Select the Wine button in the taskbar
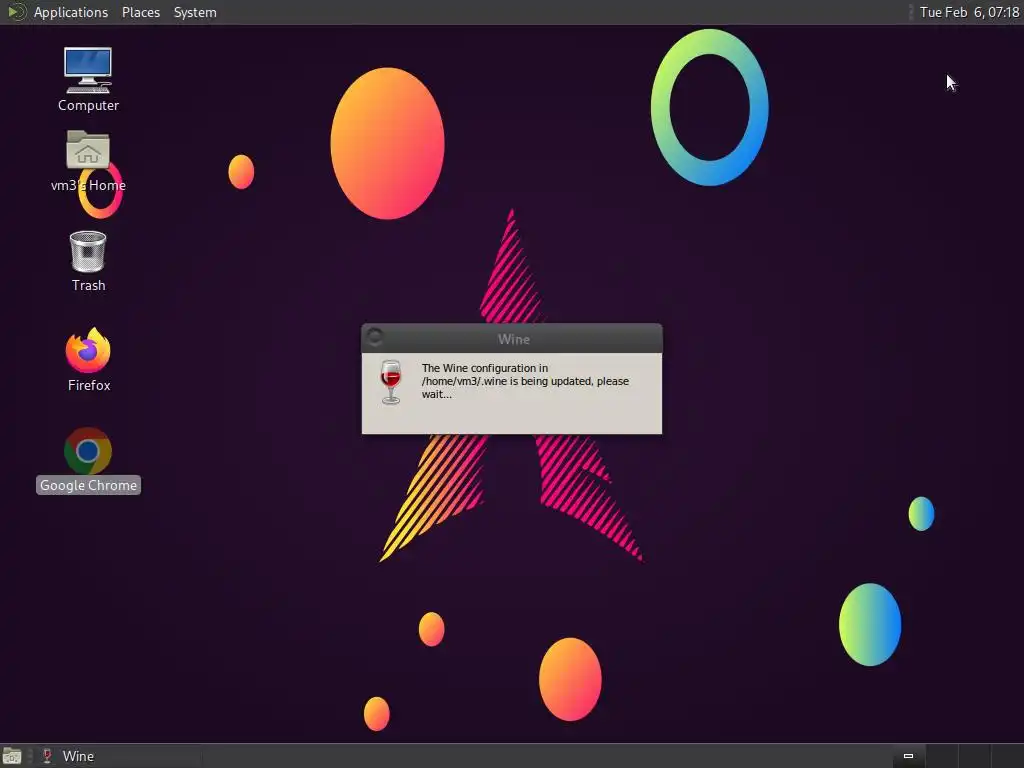 click(118, 756)
